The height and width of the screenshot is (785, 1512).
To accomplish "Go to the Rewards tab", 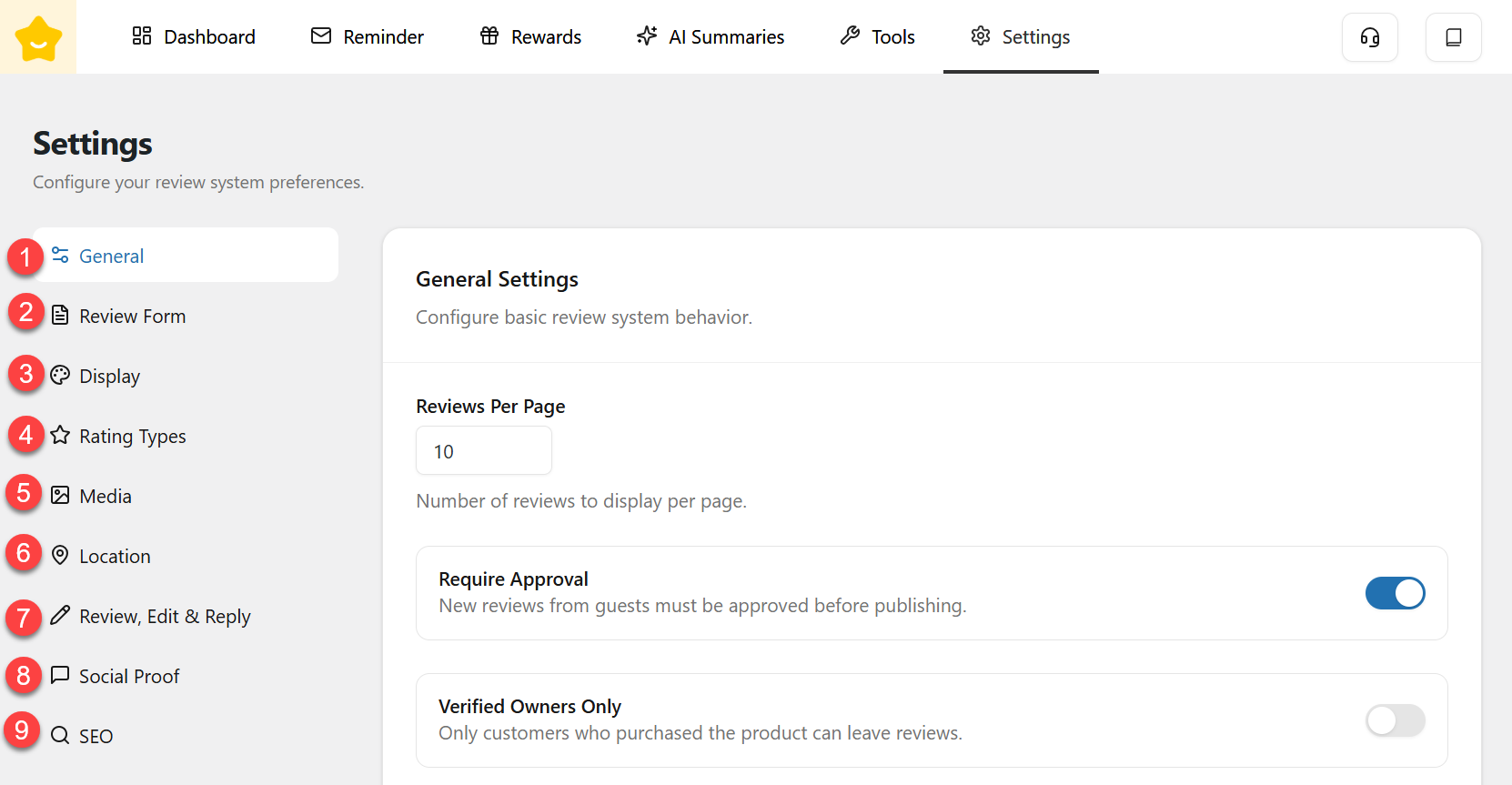I will (531, 37).
